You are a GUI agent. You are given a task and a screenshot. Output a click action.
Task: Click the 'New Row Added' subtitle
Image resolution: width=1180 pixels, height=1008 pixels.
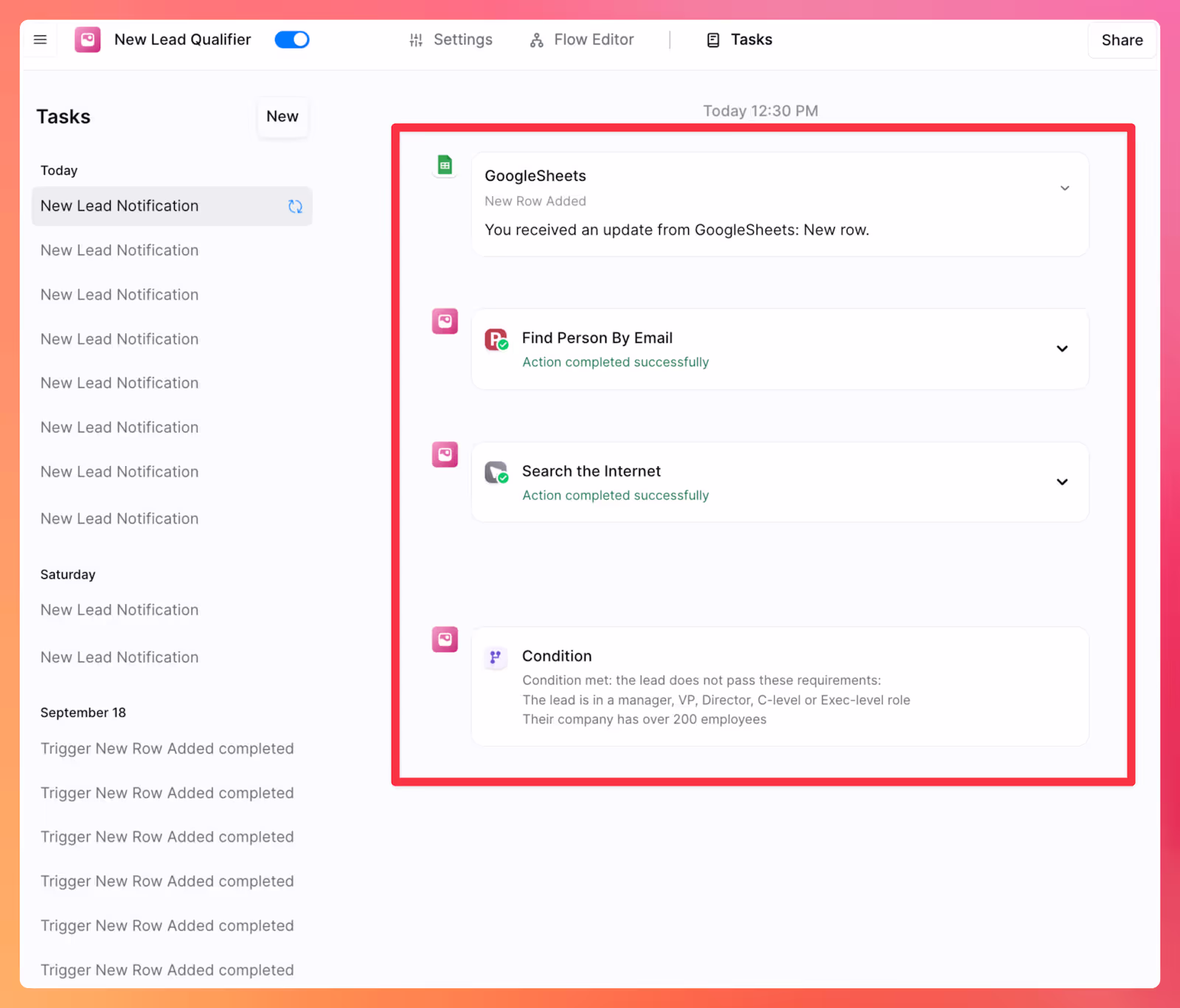[535, 201]
